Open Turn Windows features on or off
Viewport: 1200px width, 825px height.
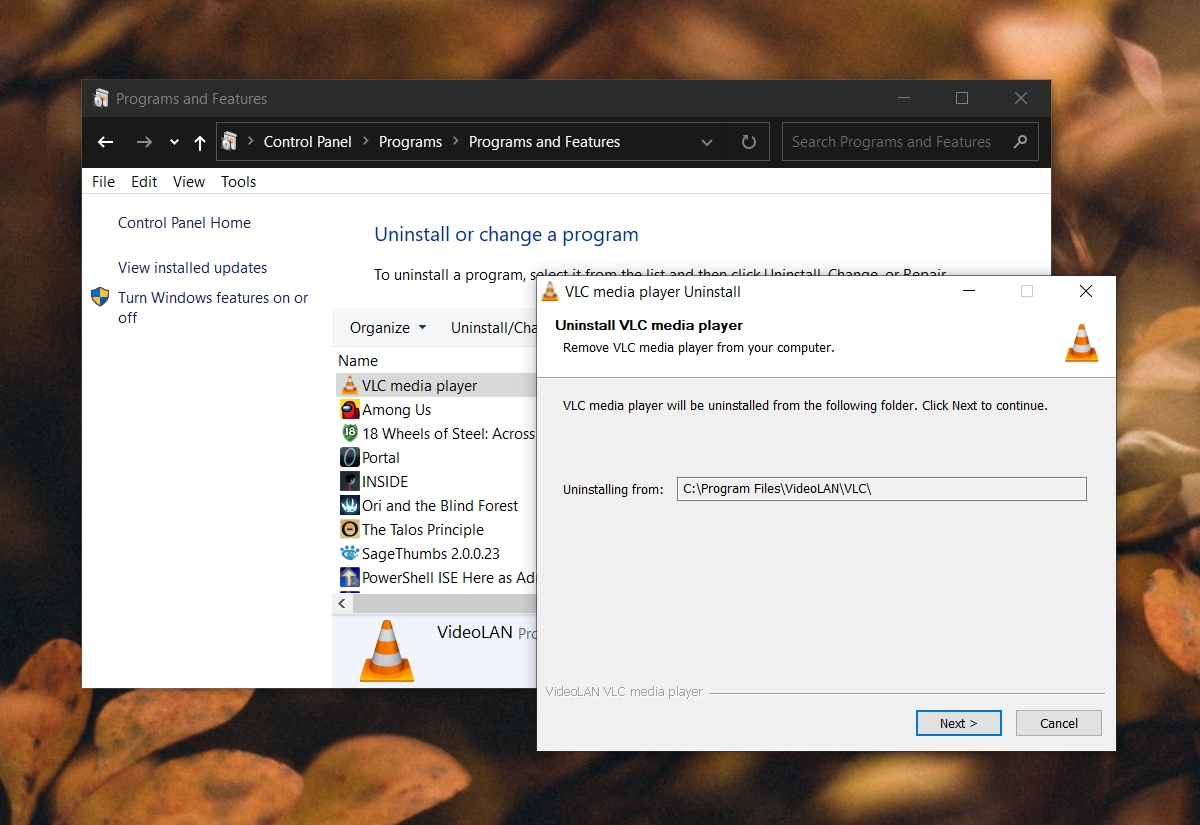pyautogui.click(x=213, y=308)
